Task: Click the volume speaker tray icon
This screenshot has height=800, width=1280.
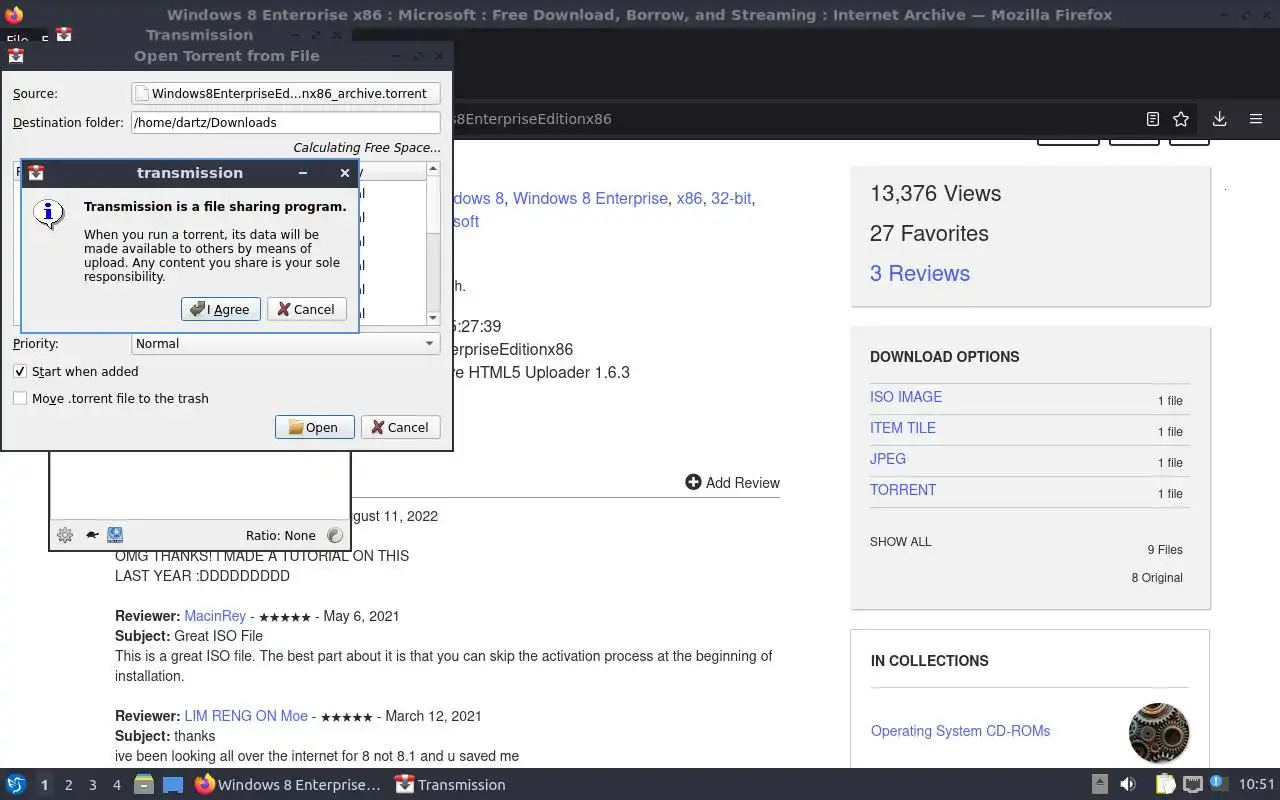Action: tap(1127, 785)
